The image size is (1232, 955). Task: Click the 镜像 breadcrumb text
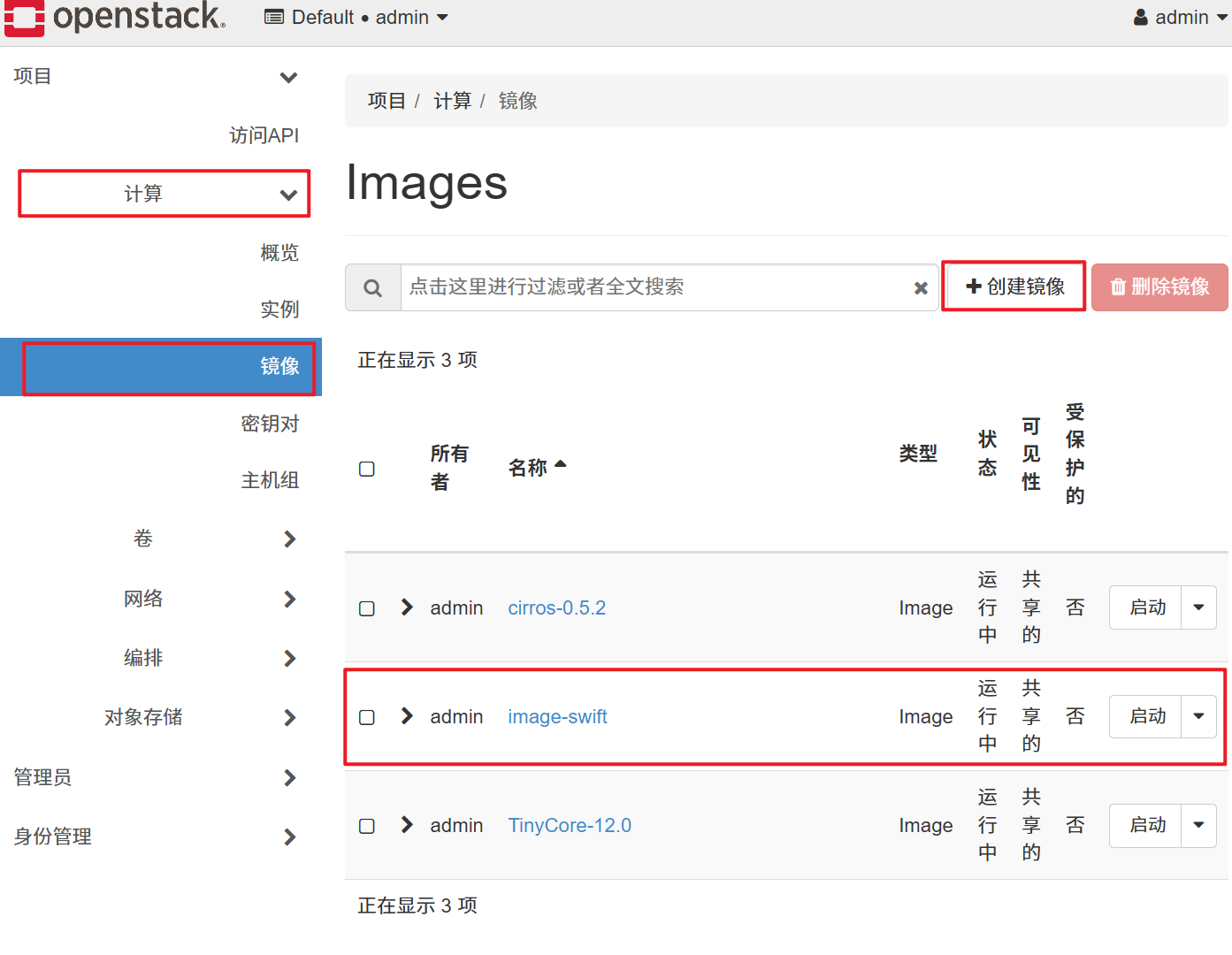(518, 101)
